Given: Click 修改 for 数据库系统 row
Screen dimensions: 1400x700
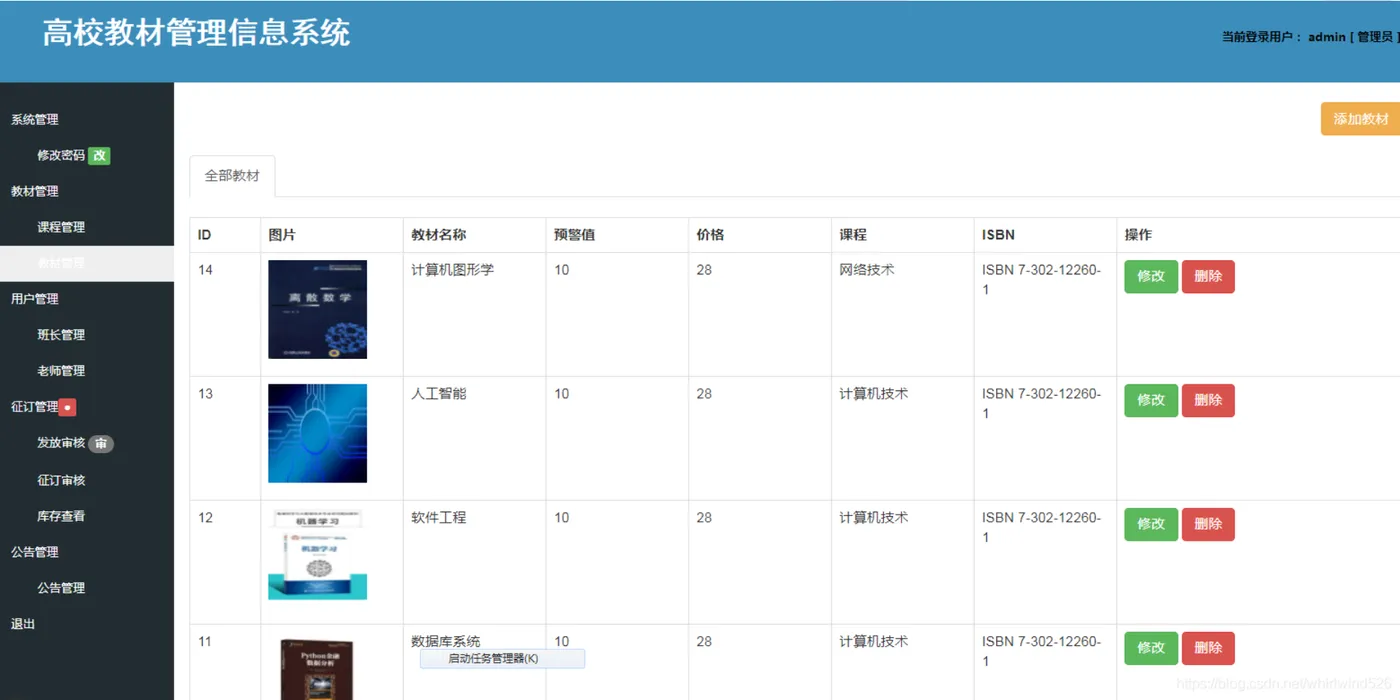Looking at the screenshot, I should (x=1151, y=648).
